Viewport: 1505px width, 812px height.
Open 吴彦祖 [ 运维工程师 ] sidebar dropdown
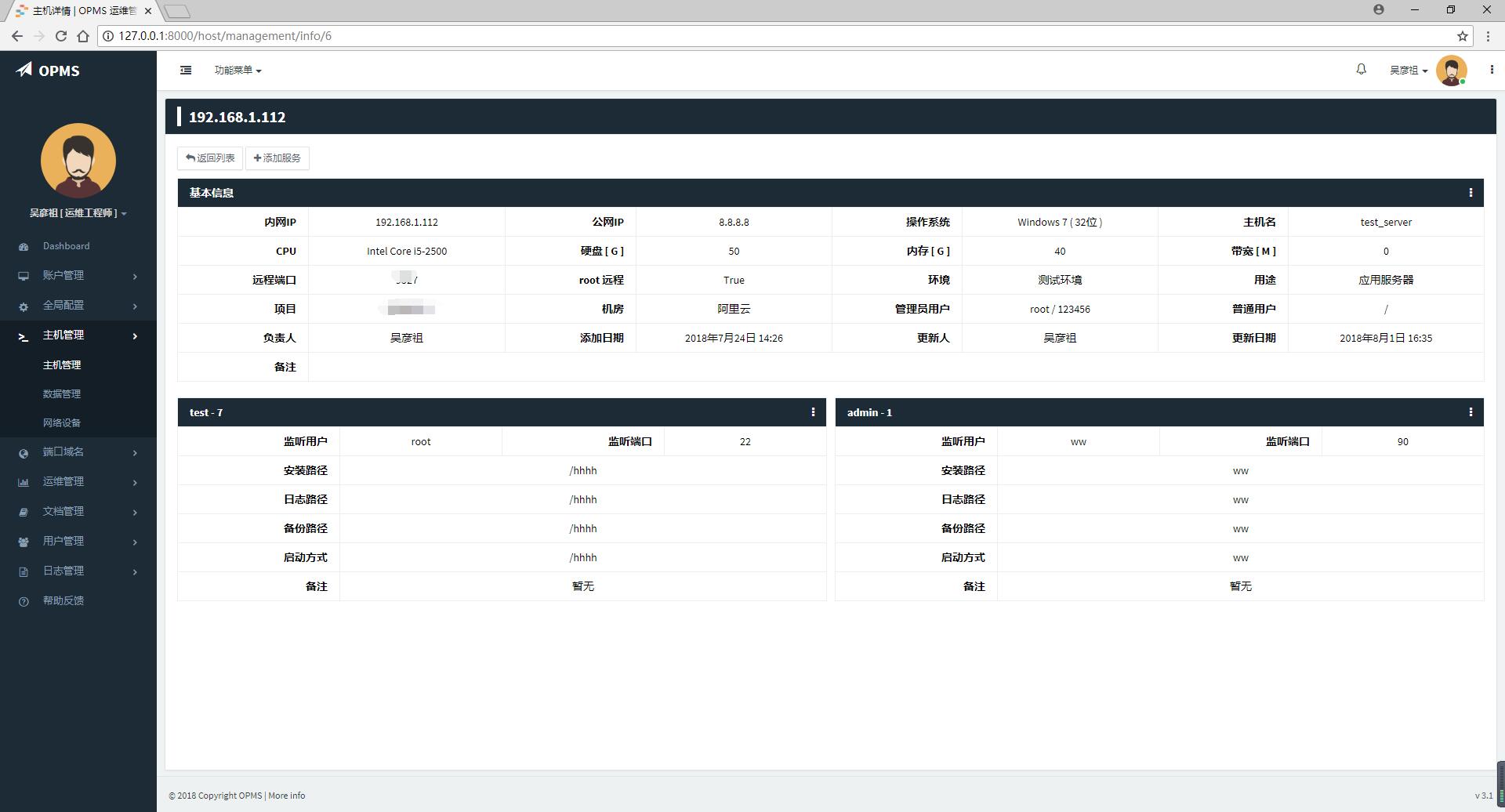(78, 213)
